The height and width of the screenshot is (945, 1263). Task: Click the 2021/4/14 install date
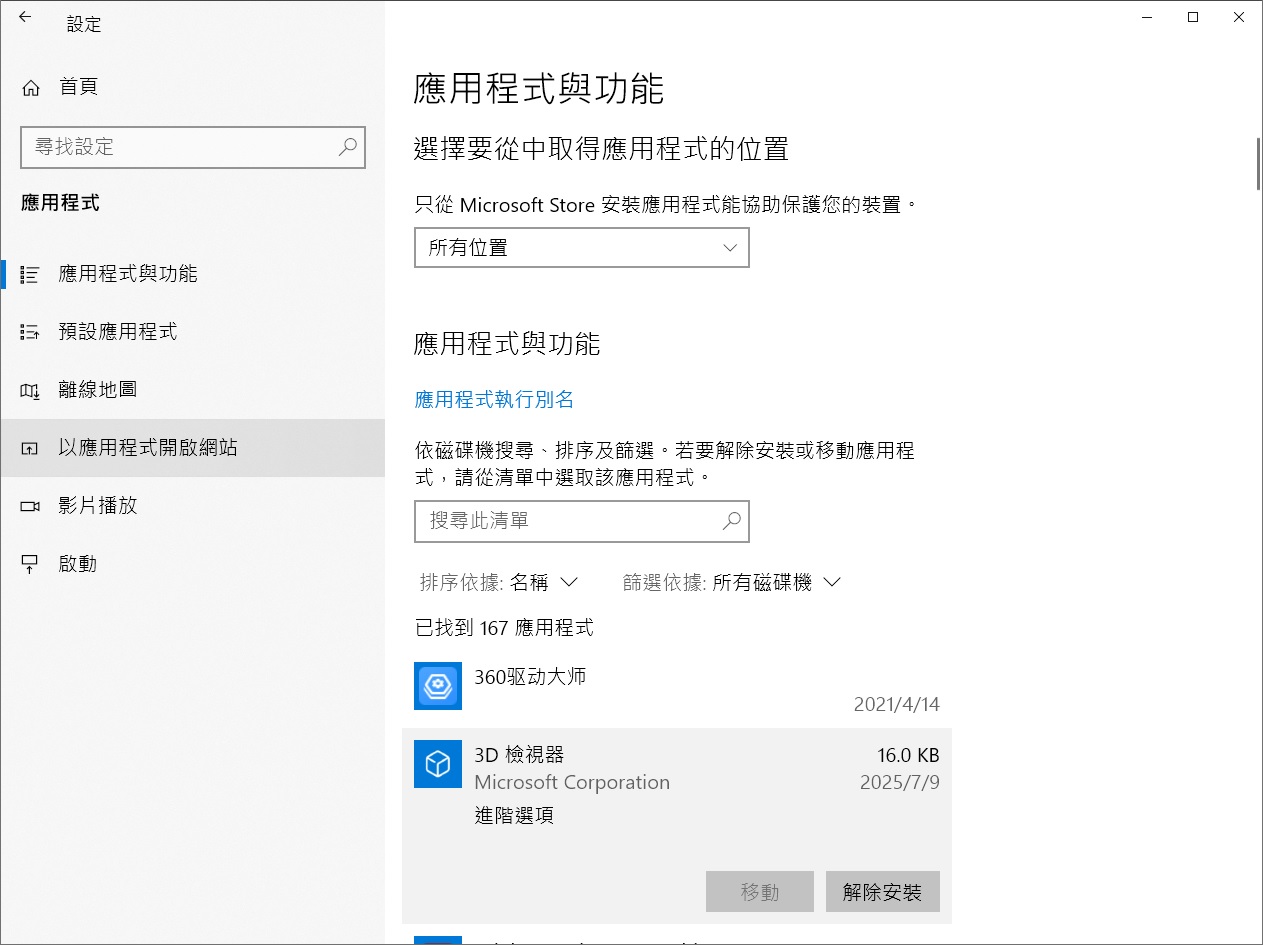pyautogui.click(x=896, y=705)
